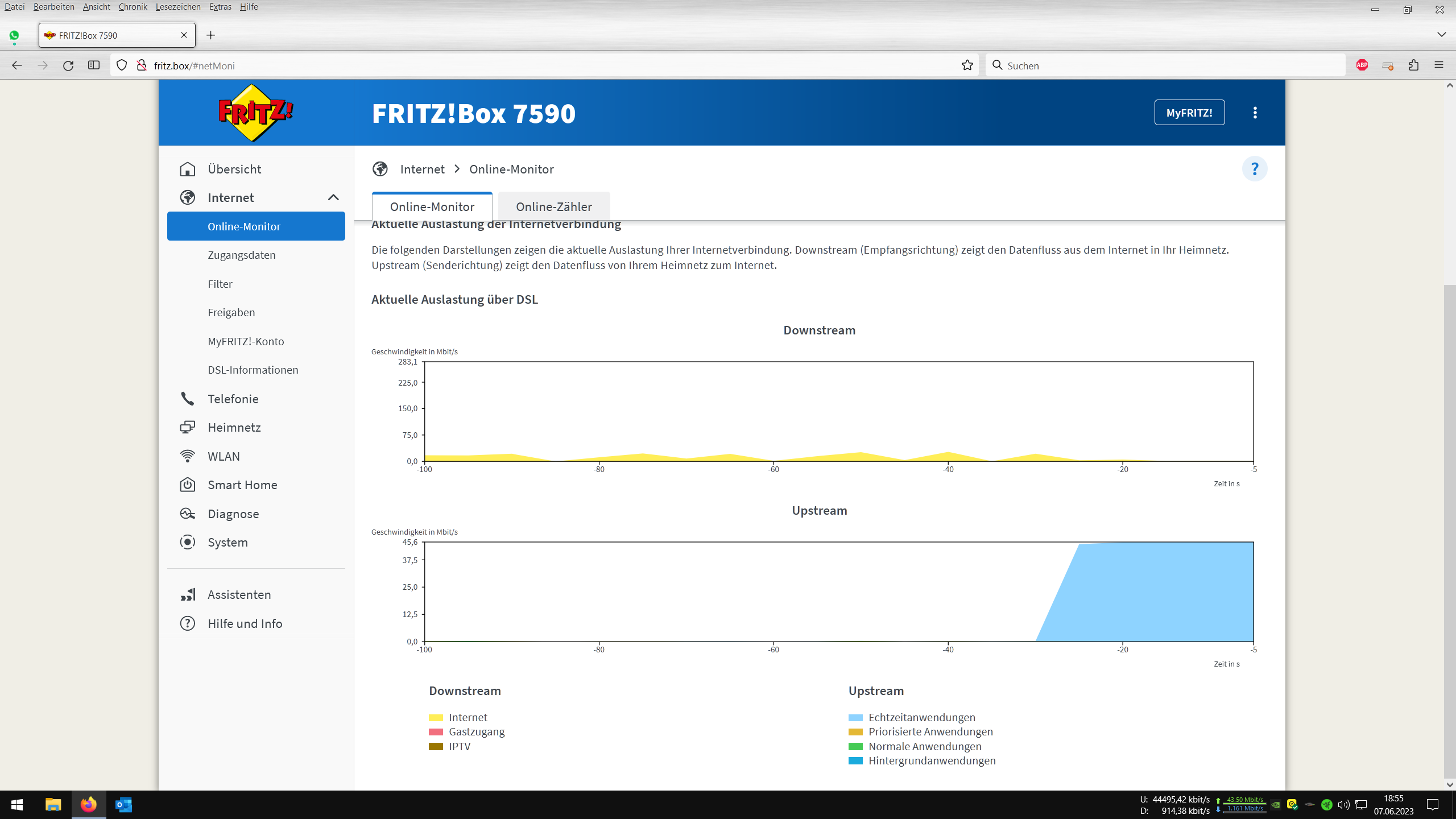Open the Lesezeichen menu

point(177,7)
